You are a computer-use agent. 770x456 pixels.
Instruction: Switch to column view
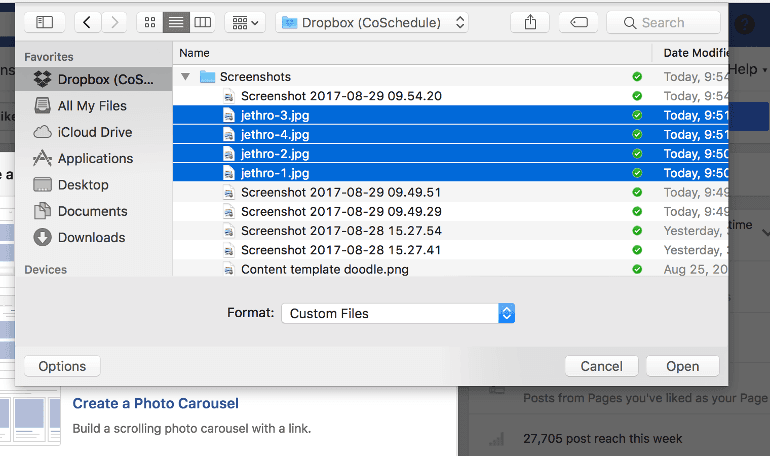point(203,22)
